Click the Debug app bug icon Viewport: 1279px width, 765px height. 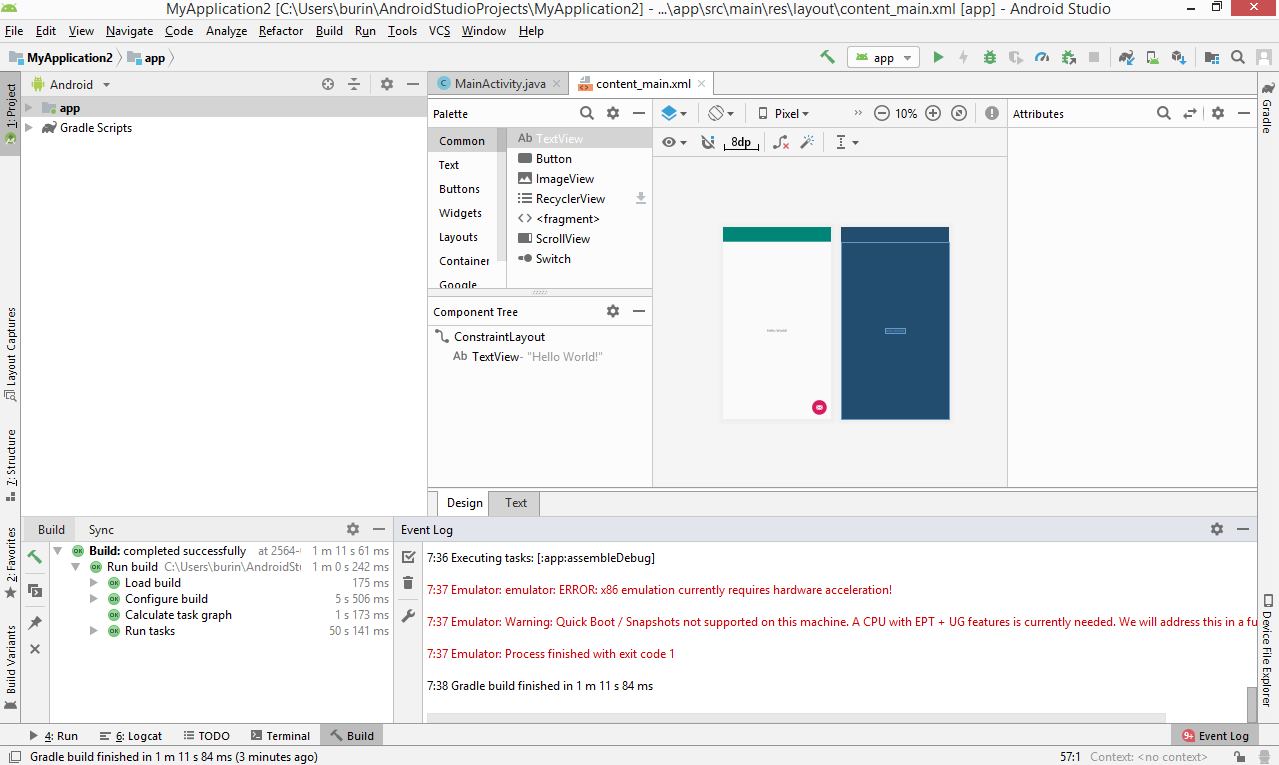[x=989, y=58]
